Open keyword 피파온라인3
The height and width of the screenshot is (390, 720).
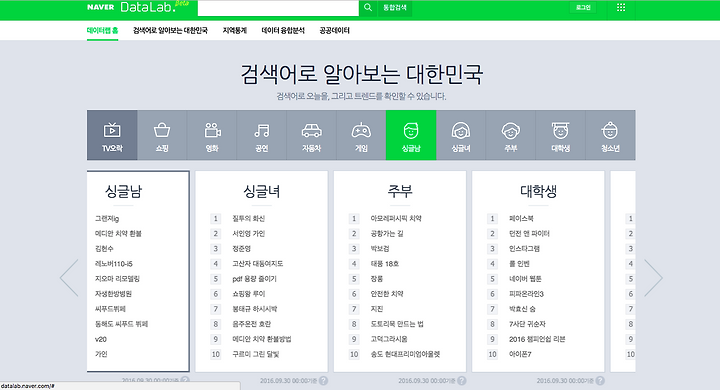pyautogui.click(x=526, y=294)
